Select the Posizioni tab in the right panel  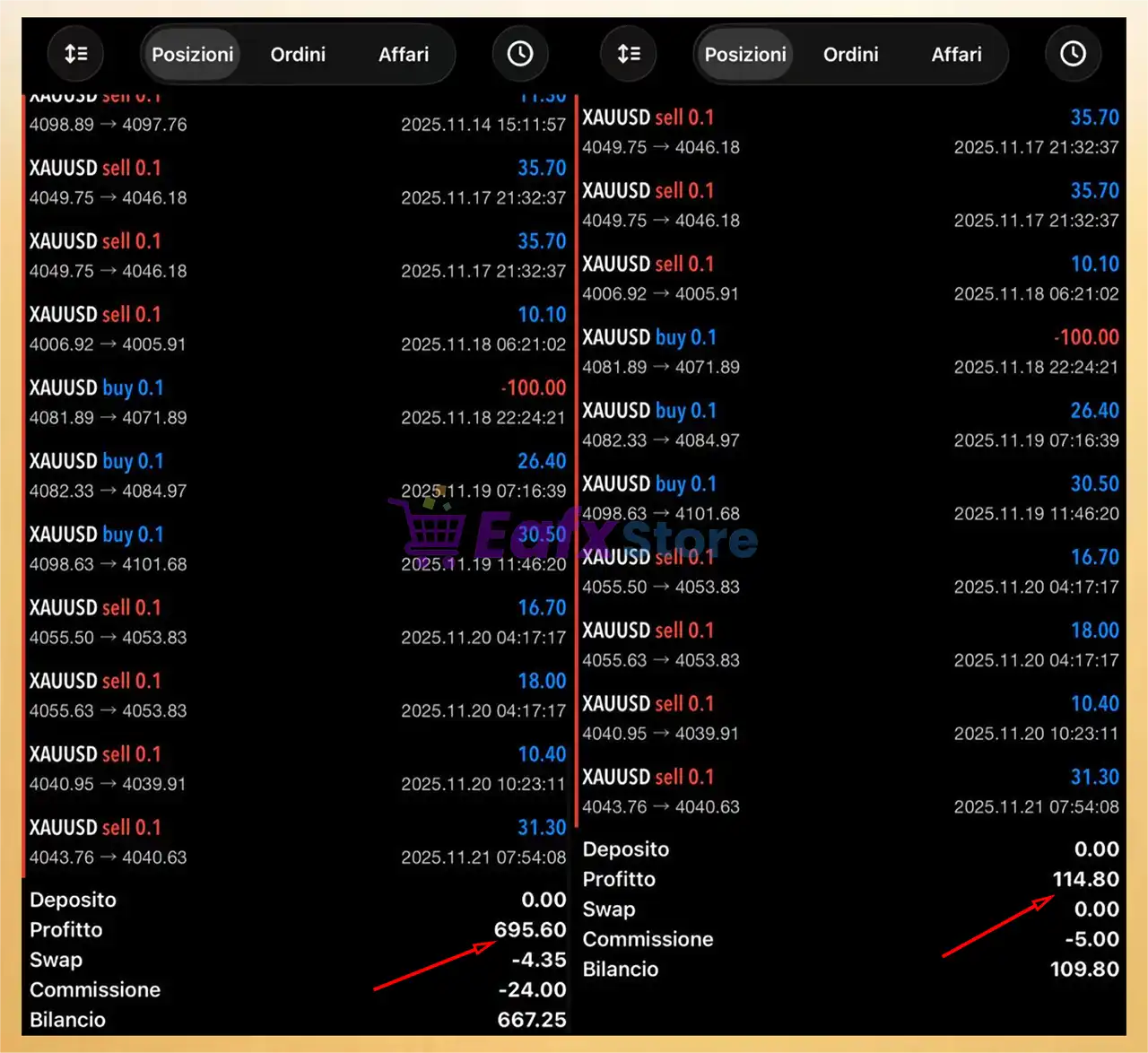tap(744, 55)
